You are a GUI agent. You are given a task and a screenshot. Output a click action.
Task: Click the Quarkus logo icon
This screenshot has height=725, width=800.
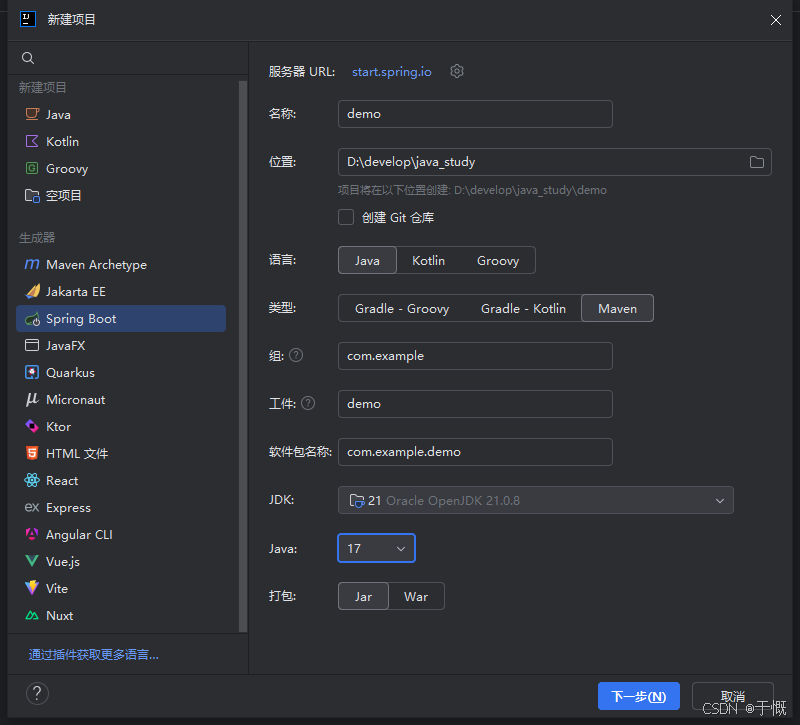tap(32, 372)
